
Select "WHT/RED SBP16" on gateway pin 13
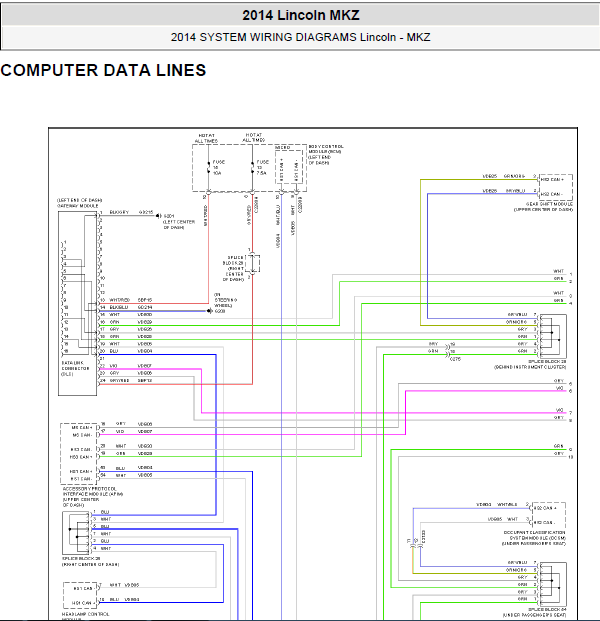[131, 300]
